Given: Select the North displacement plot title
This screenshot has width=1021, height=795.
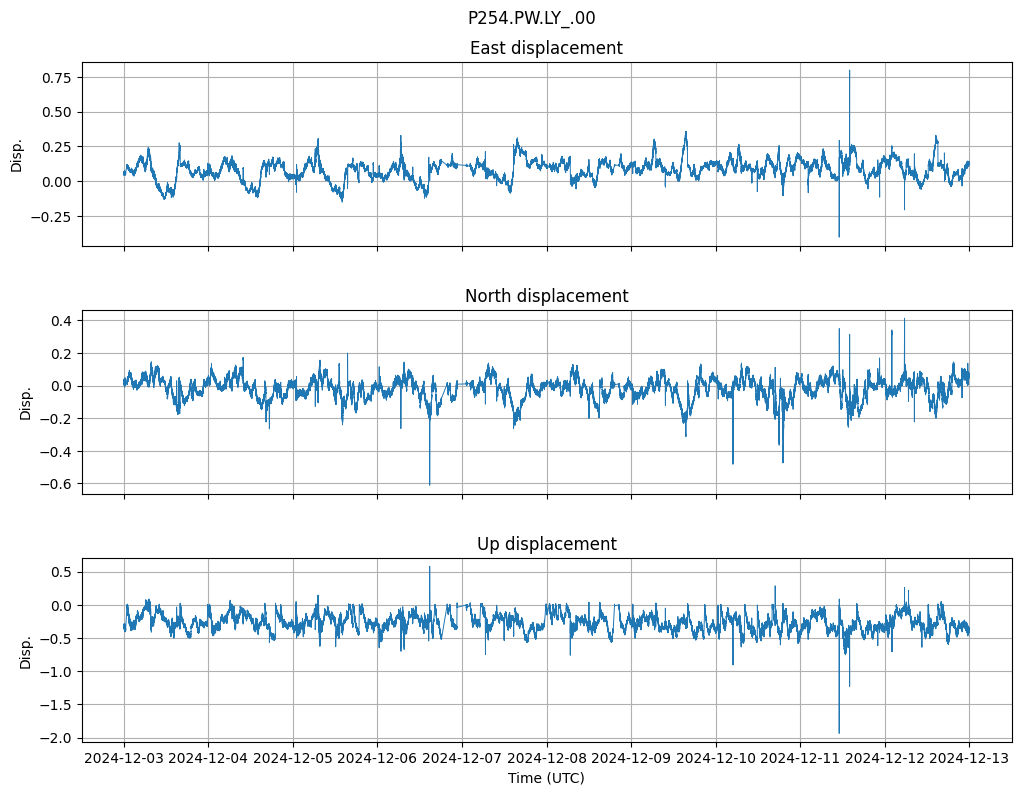Looking at the screenshot, I should pos(546,296).
